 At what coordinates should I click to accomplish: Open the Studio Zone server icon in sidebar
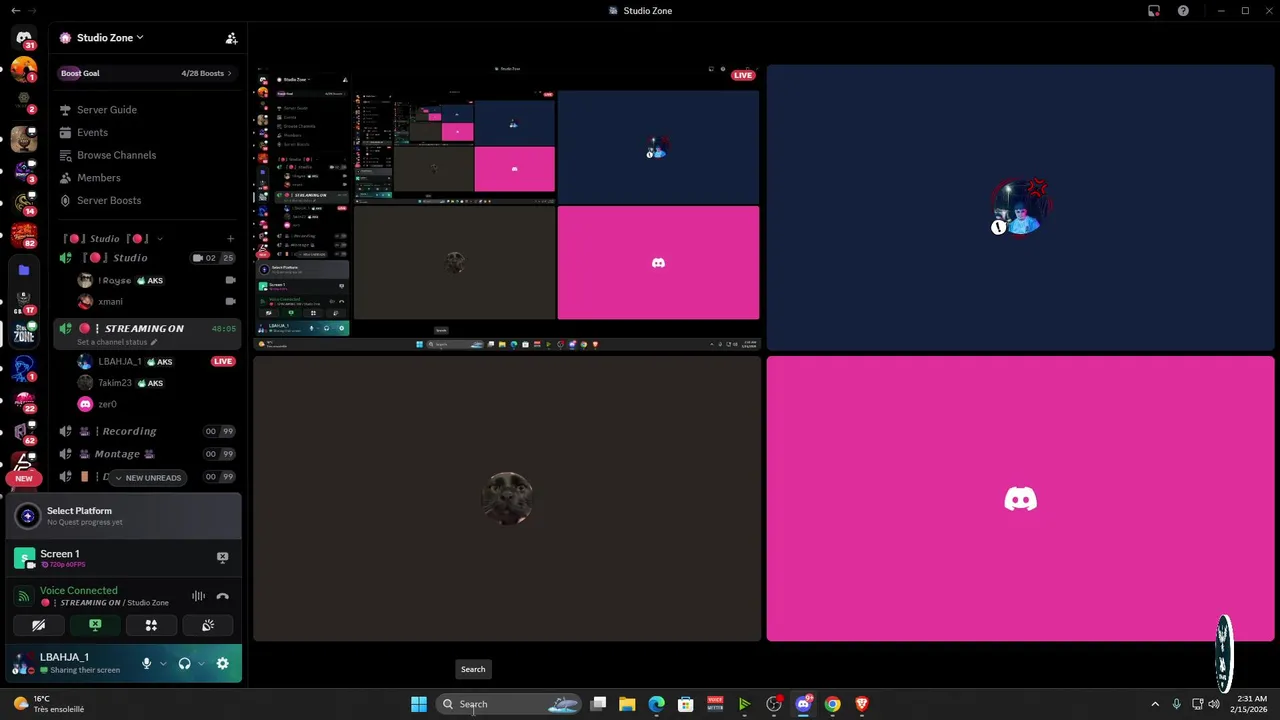tap(24, 334)
